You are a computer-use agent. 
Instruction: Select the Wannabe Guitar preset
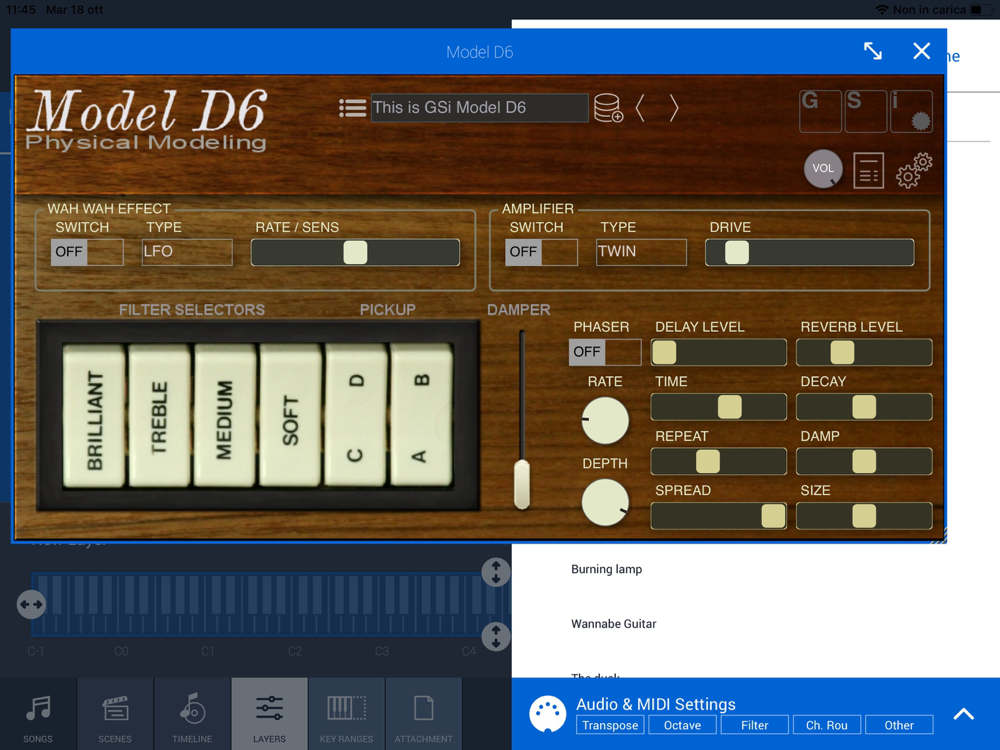[614, 624]
